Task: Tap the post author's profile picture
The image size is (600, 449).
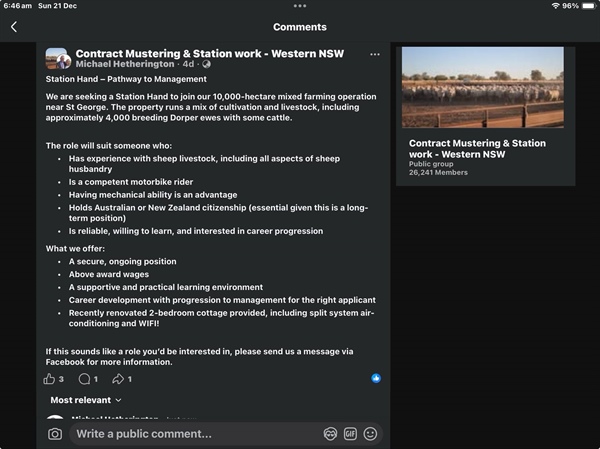Action: point(58,59)
